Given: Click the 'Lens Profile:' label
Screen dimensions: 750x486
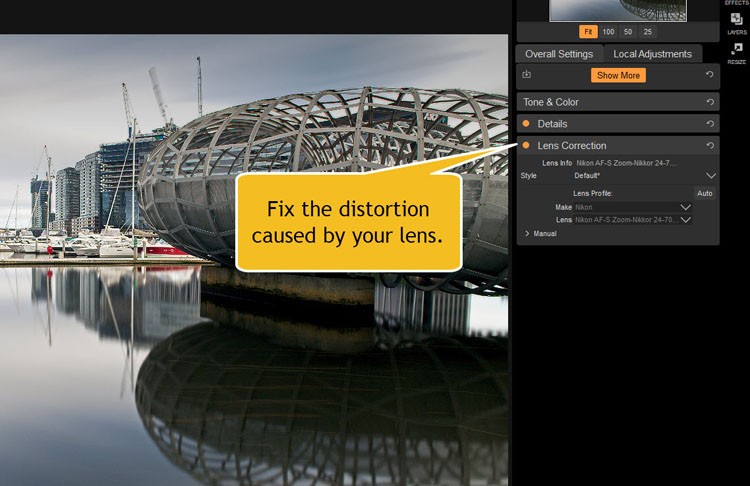Looking at the screenshot, I should click(593, 193).
